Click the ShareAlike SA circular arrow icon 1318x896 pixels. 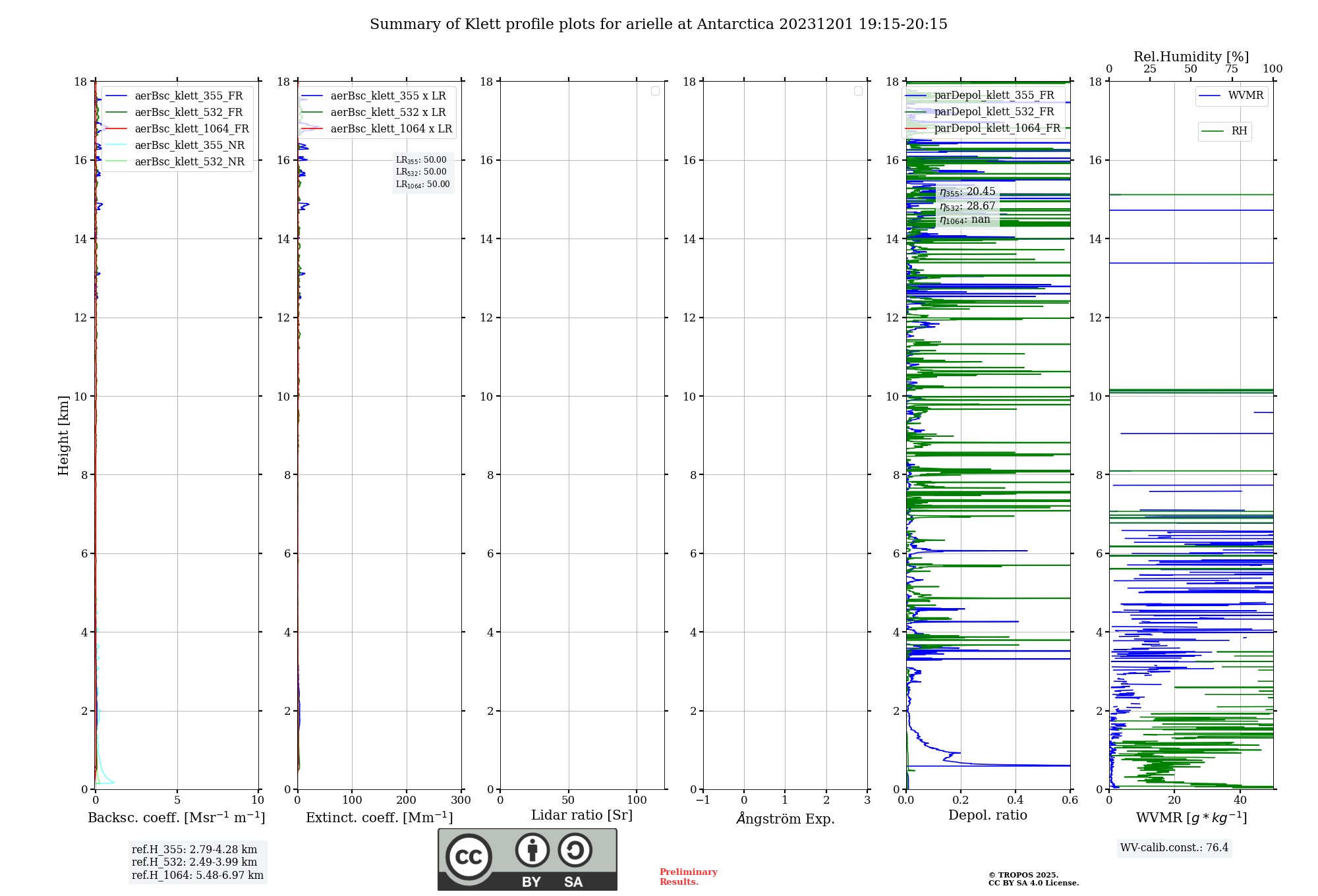[575, 850]
